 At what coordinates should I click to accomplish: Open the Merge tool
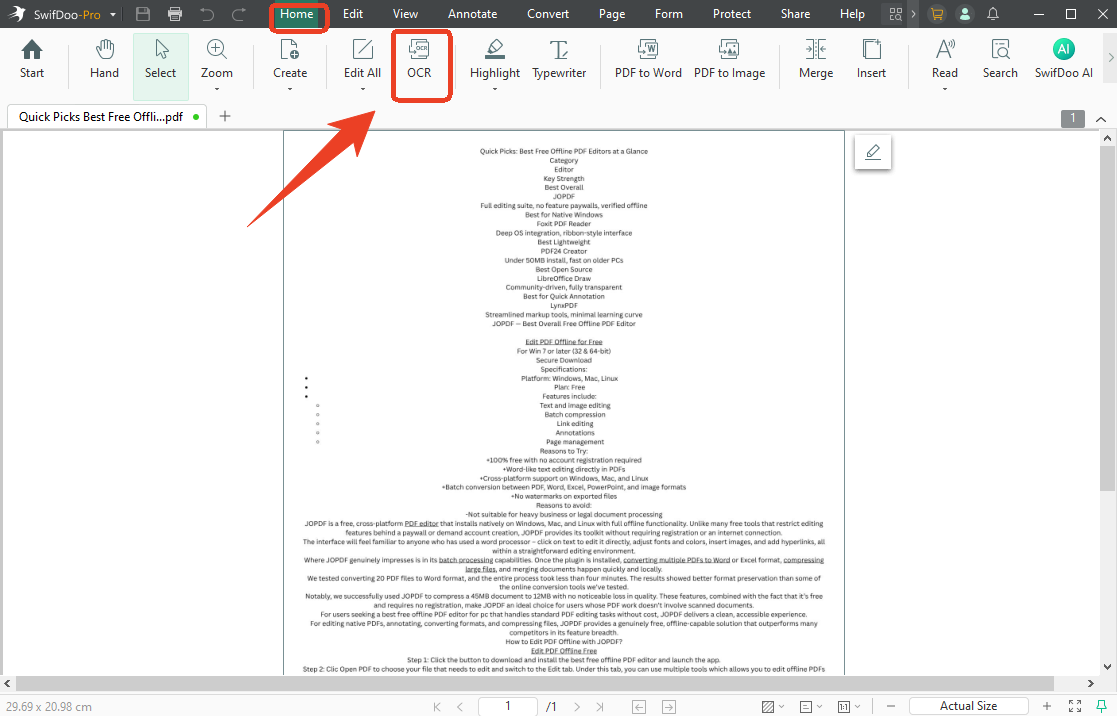click(816, 60)
